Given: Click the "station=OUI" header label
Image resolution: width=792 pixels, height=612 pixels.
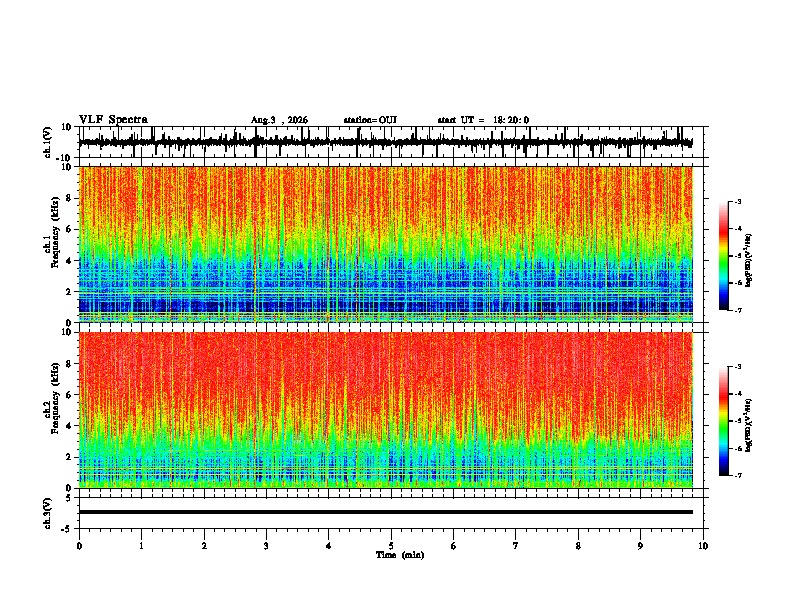Looking at the screenshot, I should coord(370,120).
